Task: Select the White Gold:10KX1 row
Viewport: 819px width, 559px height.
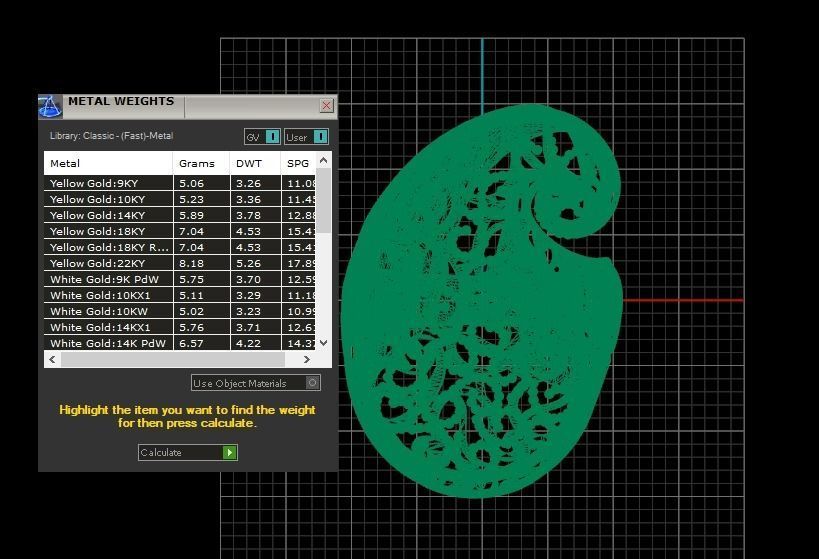Action: coord(180,295)
